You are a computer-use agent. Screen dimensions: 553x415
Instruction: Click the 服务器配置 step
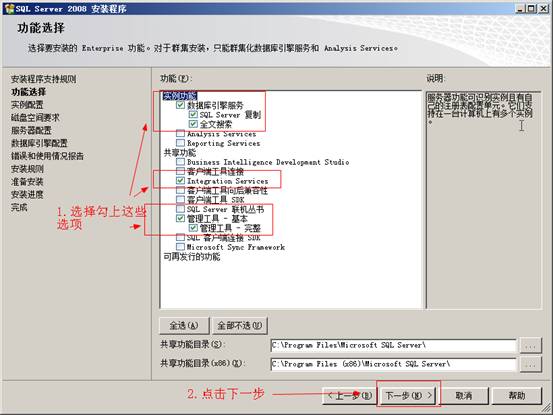[x=31, y=130]
